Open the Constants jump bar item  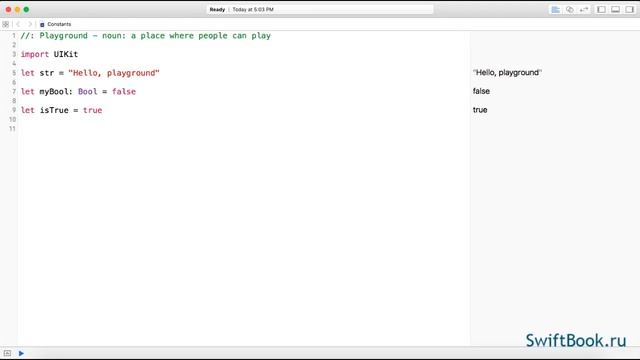[x=56, y=24]
